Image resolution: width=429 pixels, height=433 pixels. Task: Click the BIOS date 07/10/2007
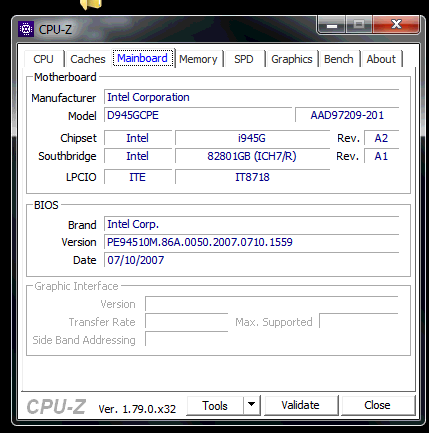coord(251,260)
